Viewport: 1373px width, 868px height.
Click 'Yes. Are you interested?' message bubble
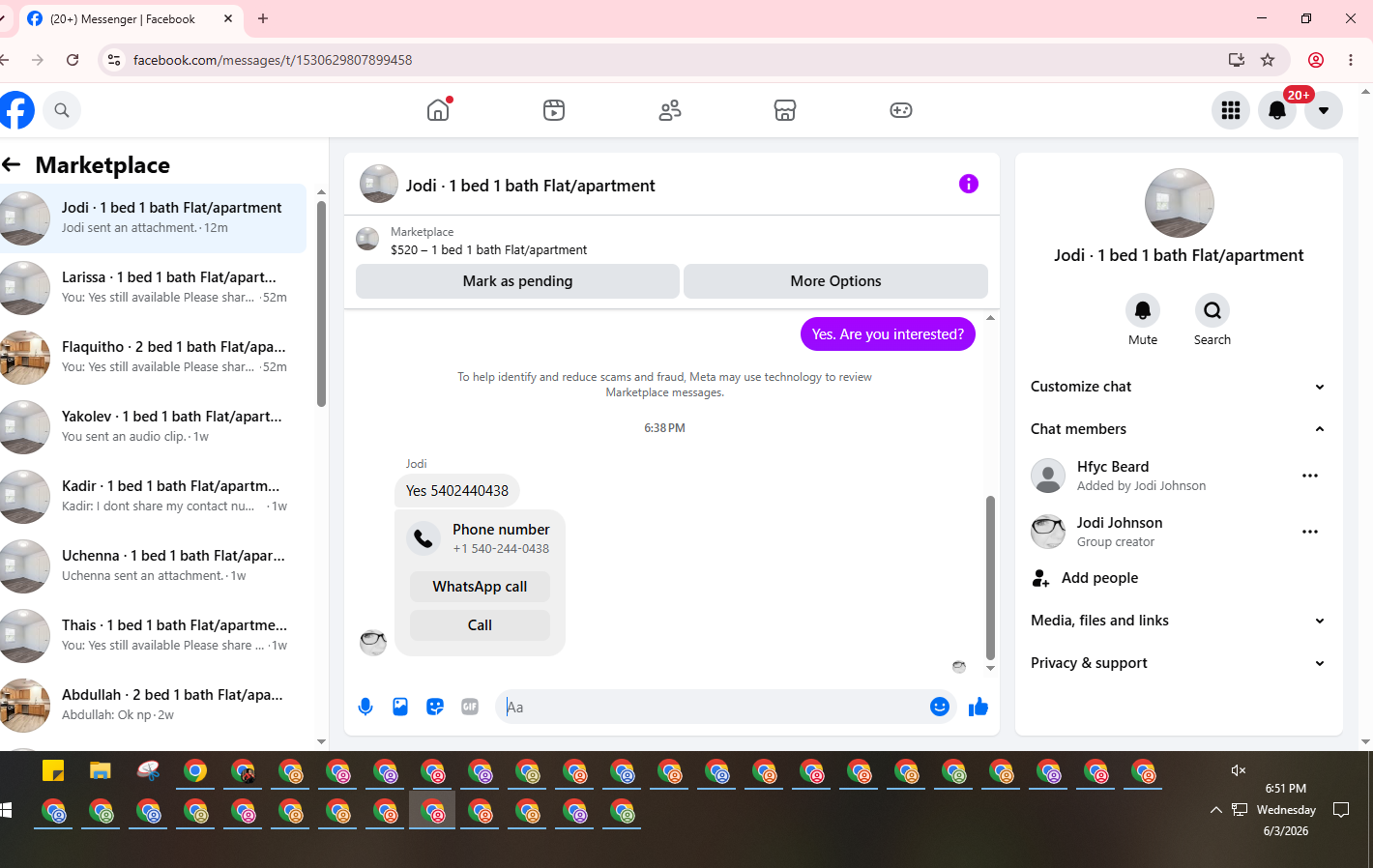(888, 334)
